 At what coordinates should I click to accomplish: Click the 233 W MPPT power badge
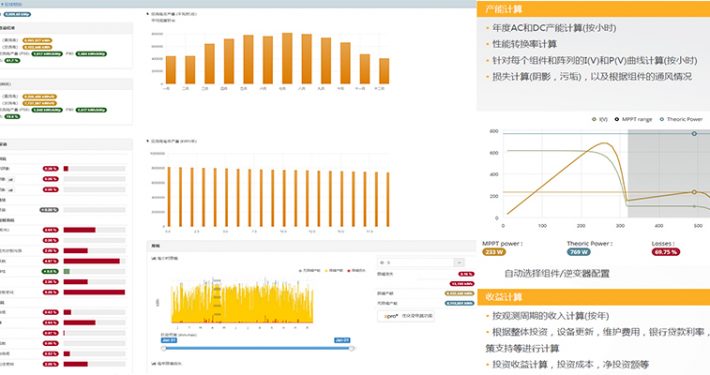494,252
